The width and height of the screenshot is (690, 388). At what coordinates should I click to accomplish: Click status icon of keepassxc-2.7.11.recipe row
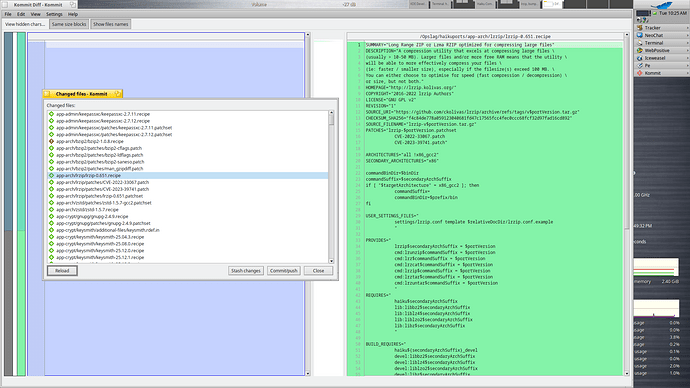[x=51, y=114]
